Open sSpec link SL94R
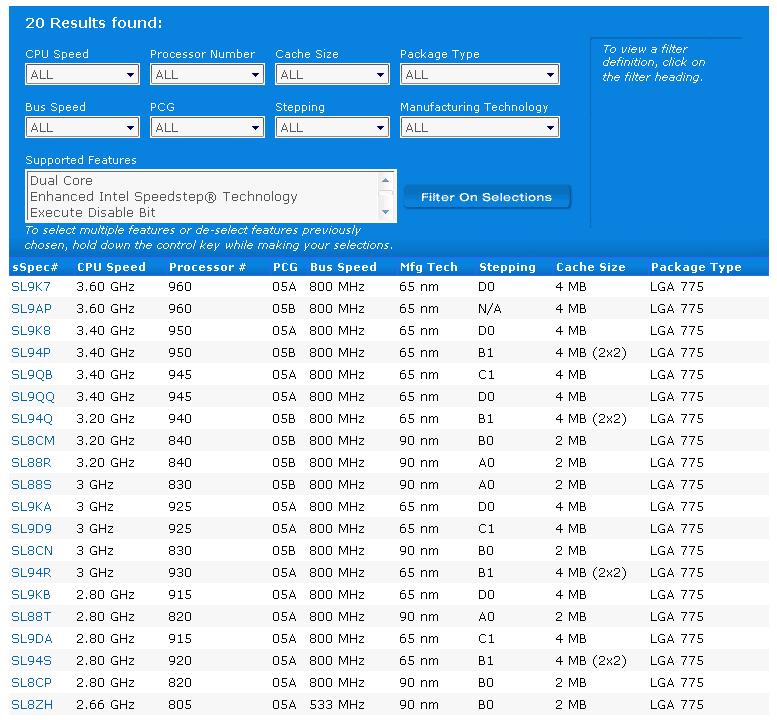The image size is (777, 720). (31, 573)
